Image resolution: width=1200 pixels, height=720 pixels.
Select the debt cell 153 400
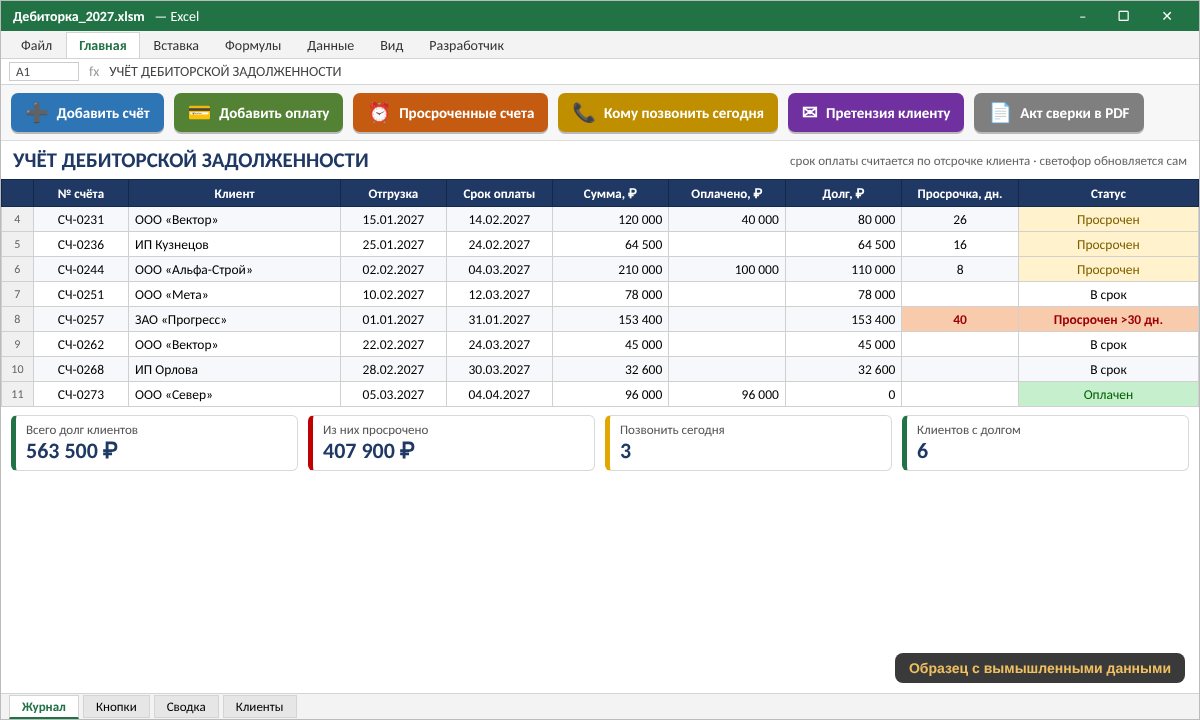pyautogui.click(x=844, y=320)
